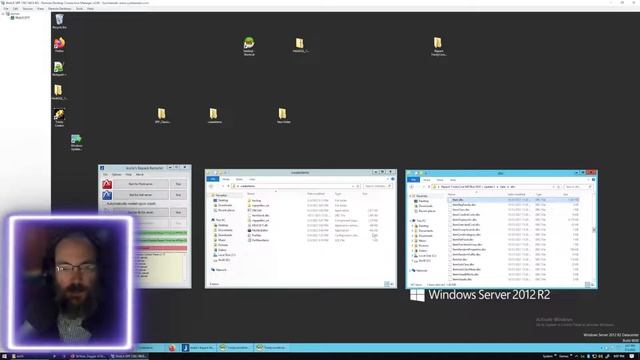Open View tab in inactive Explorer window
The width and height of the screenshot is (640, 360).
252,179
